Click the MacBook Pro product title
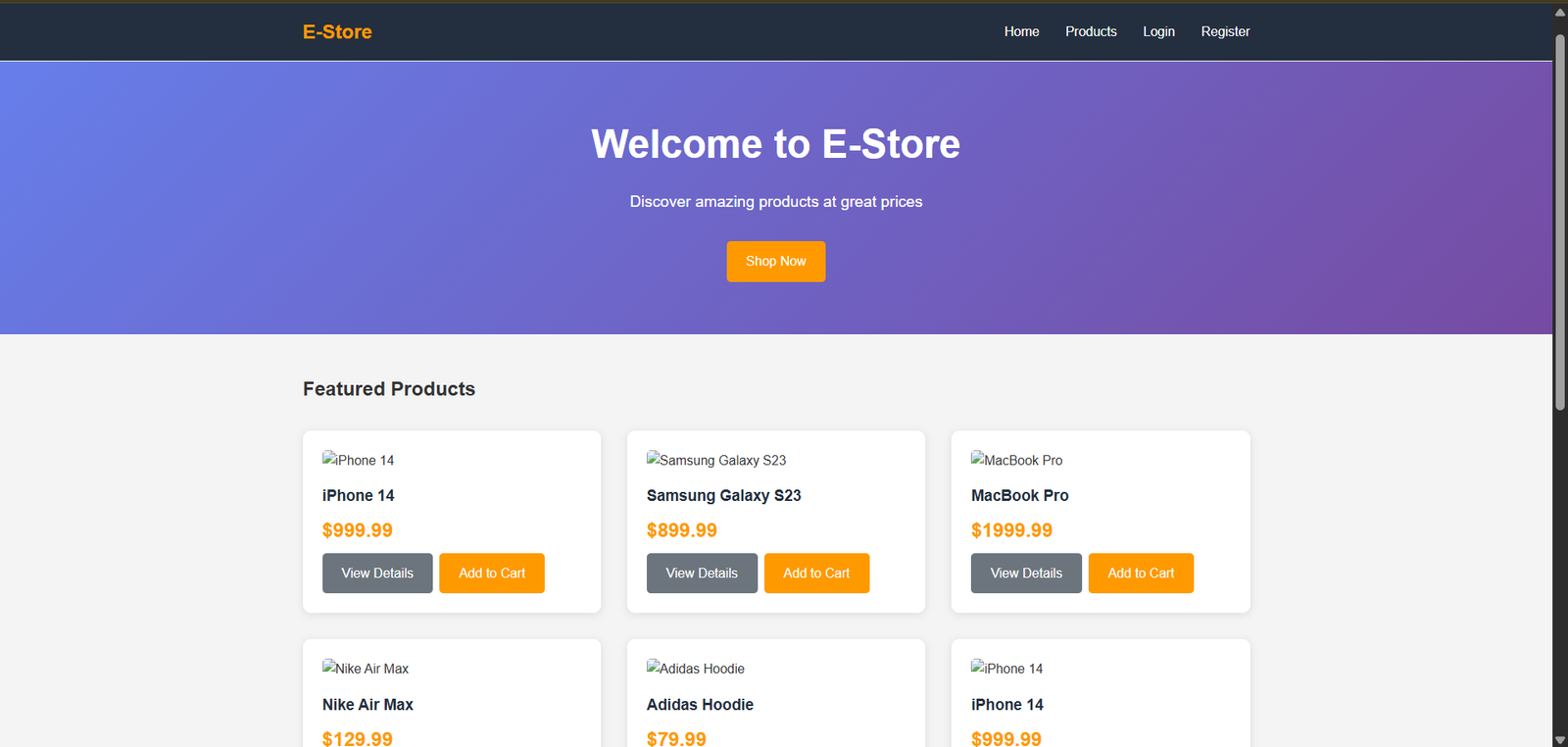Image resolution: width=1568 pixels, height=747 pixels. coord(1020,495)
